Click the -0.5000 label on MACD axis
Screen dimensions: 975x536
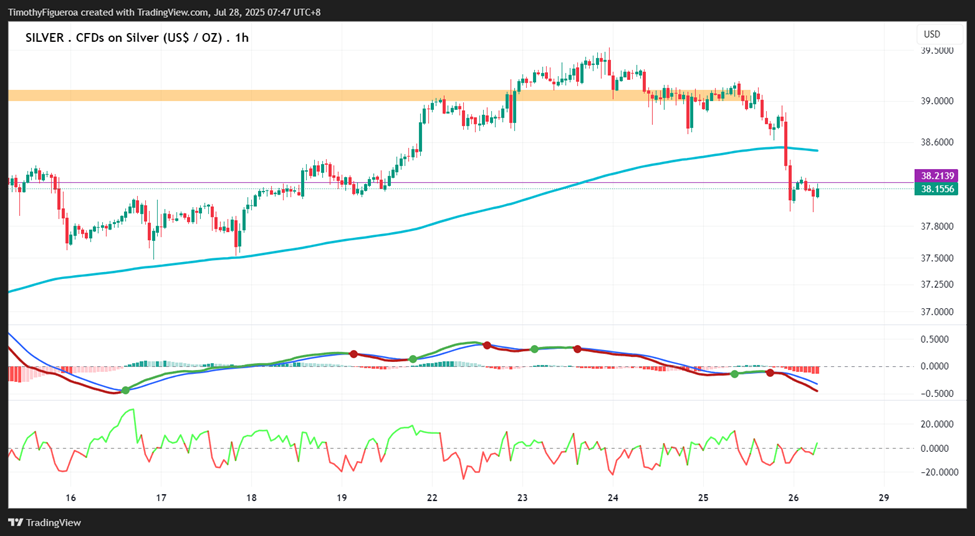click(935, 394)
